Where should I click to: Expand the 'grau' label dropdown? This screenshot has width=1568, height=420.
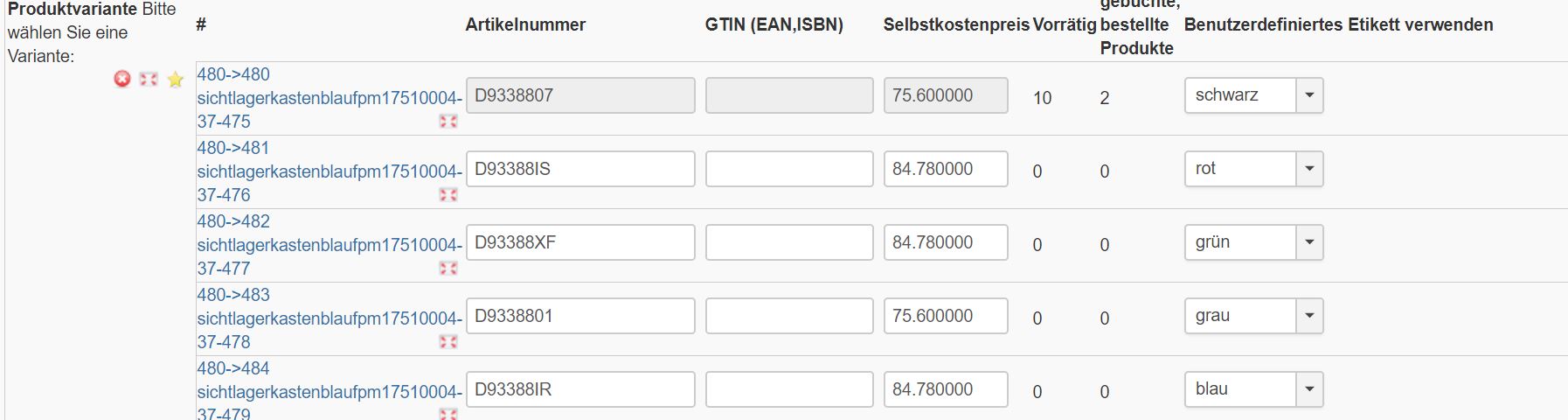click(1308, 316)
